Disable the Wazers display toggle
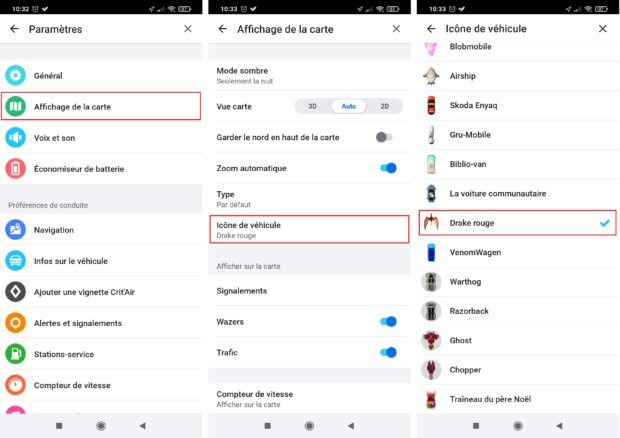Image resolution: width=620 pixels, height=438 pixels. (x=388, y=321)
